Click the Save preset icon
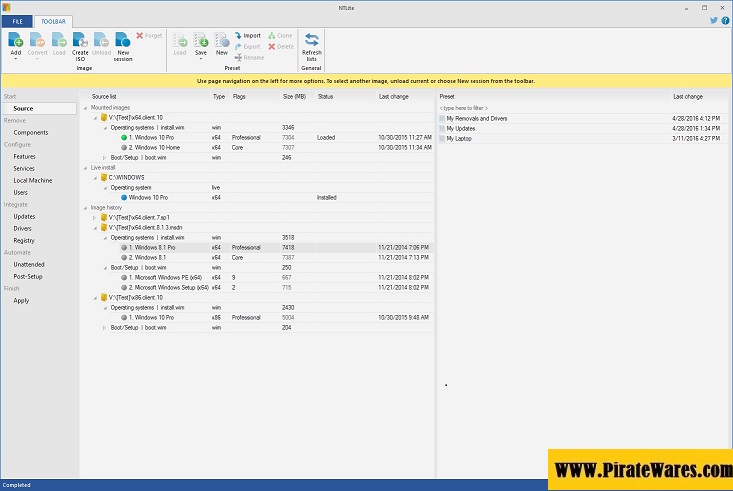 [x=201, y=40]
